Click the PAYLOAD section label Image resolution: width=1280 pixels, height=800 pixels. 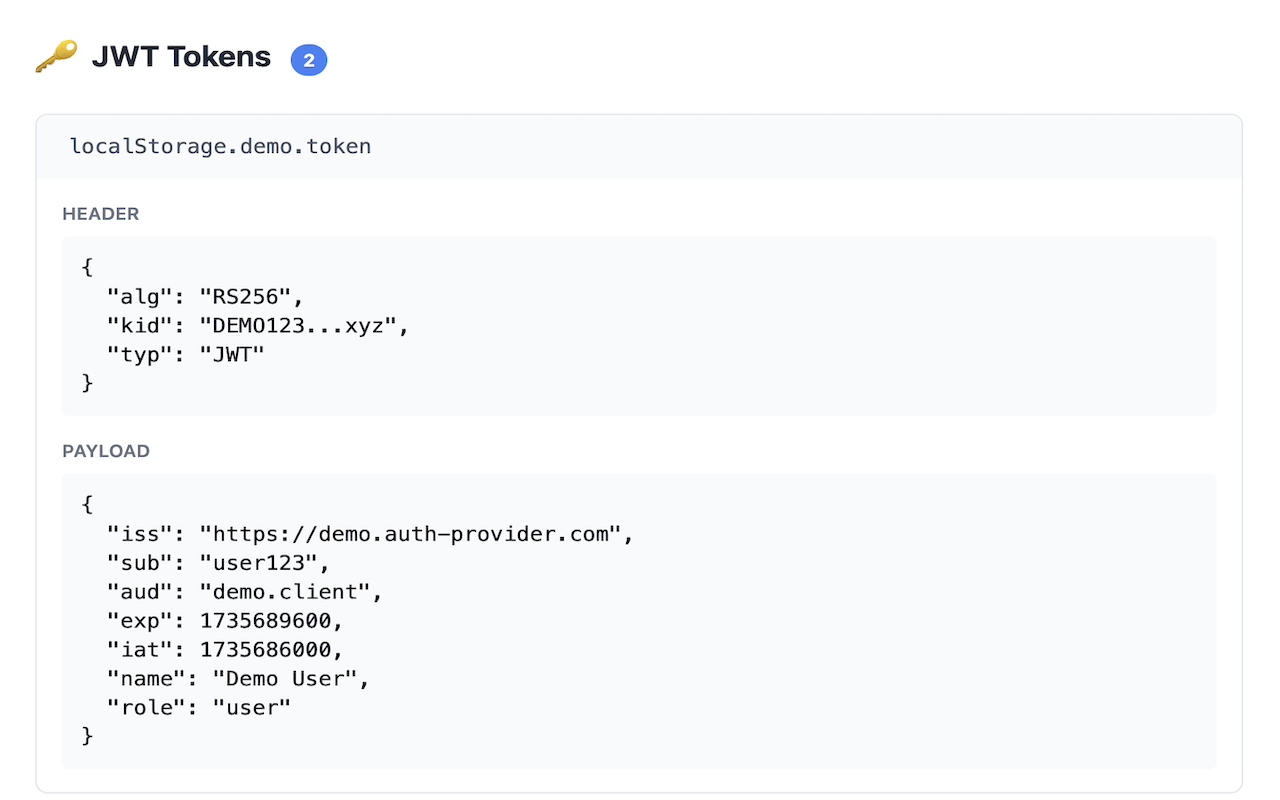click(106, 451)
